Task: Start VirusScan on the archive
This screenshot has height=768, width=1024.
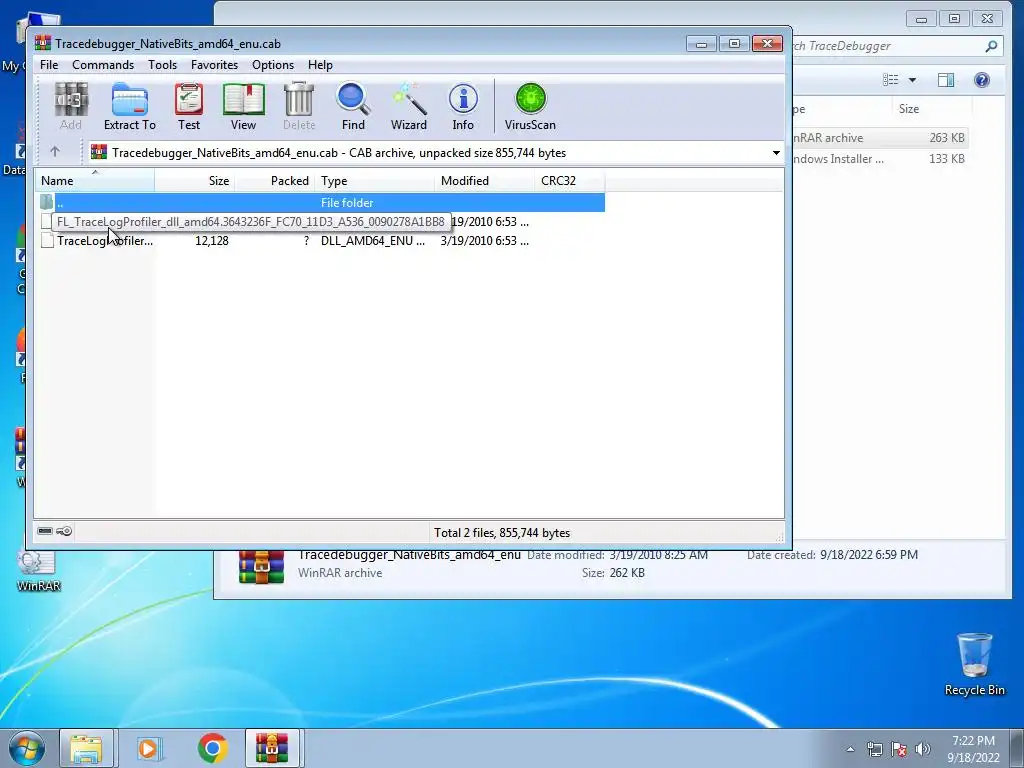Action: [x=530, y=106]
